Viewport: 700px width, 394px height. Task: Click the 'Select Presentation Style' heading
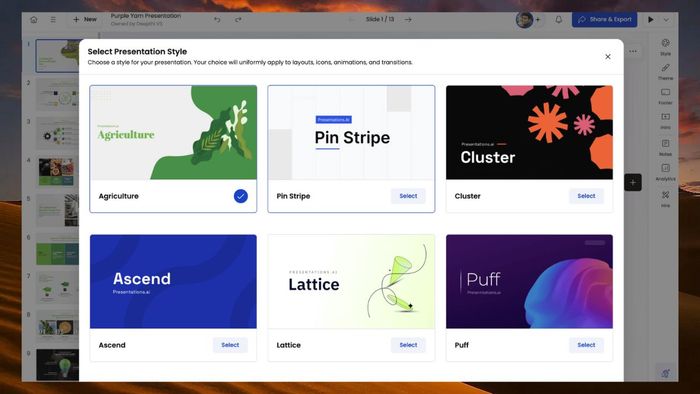click(x=137, y=51)
